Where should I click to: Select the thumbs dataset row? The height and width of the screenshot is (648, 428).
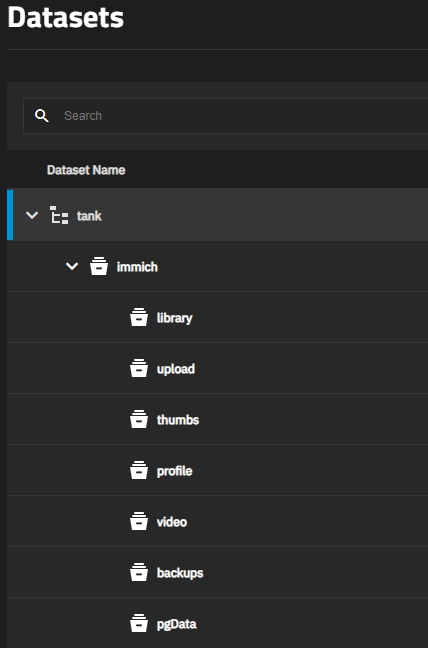click(217, 419)
